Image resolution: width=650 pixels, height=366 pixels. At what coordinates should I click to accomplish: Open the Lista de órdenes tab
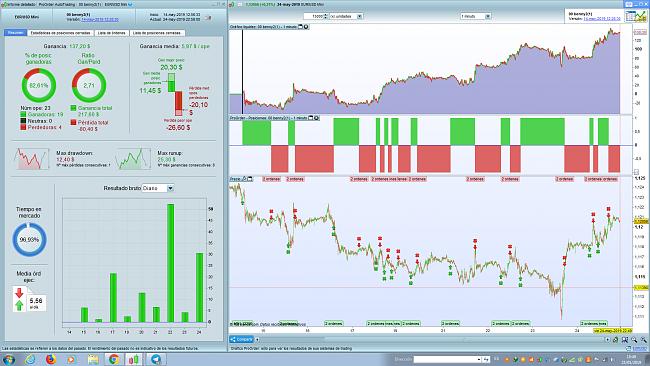coord(112,33)
